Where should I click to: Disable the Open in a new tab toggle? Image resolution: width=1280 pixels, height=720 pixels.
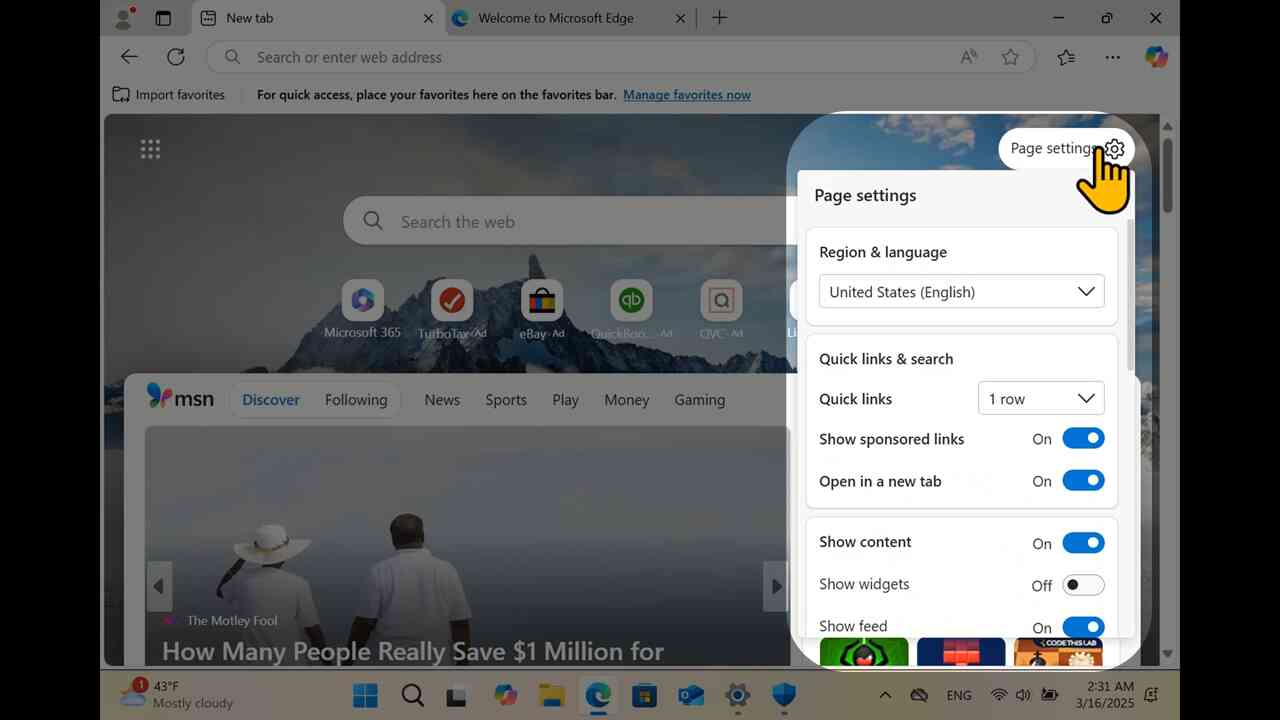coord(1083,480)
